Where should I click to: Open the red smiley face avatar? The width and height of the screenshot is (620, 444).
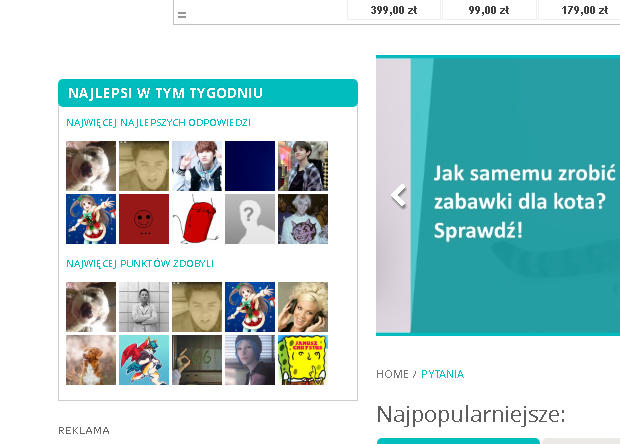144,219
